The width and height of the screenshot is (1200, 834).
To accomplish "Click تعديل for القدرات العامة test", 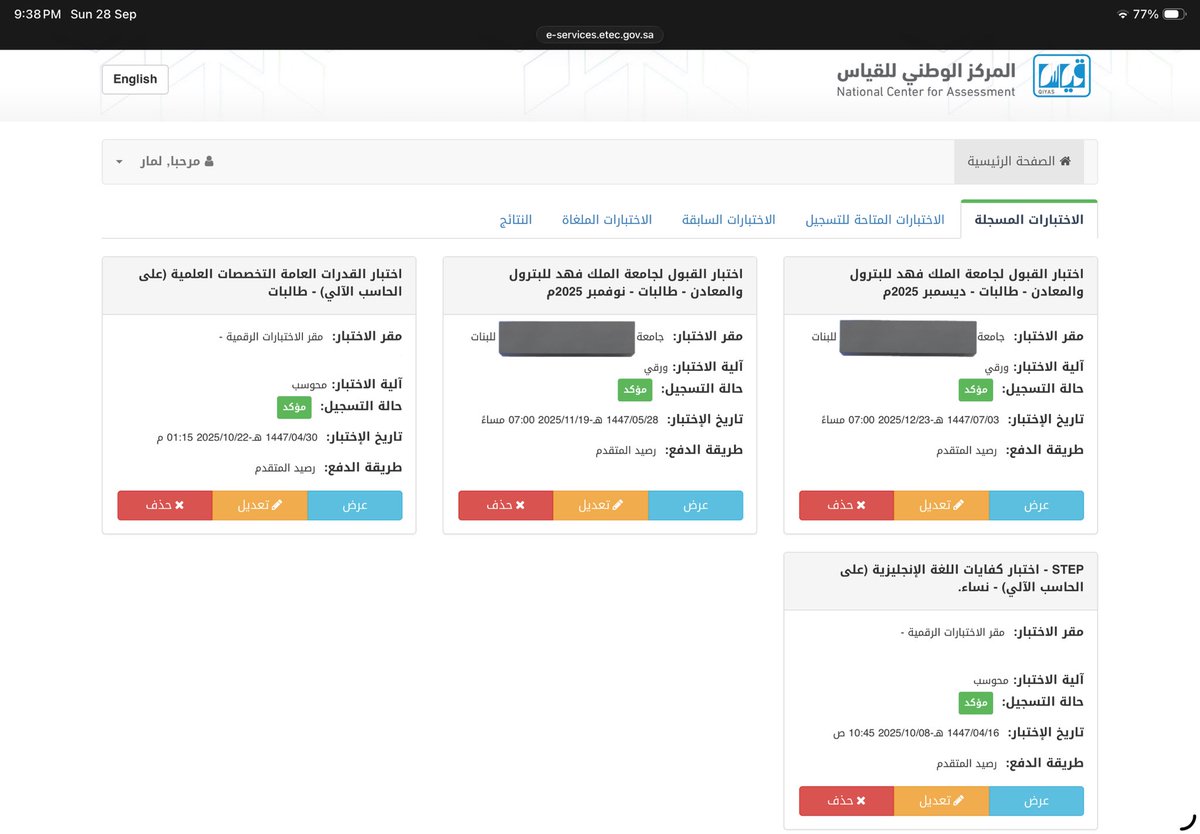I will coord(260,505).
